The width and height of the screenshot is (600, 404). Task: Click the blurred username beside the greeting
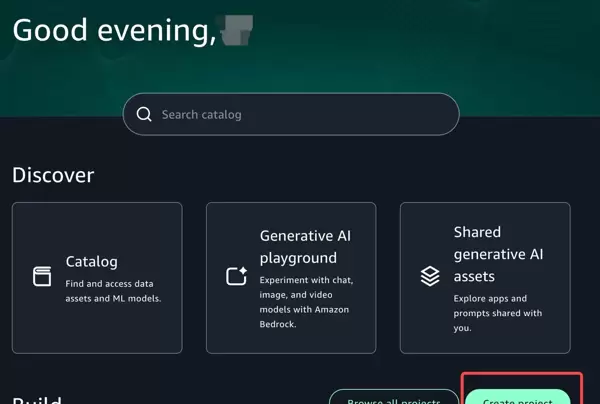click(237, 30)
